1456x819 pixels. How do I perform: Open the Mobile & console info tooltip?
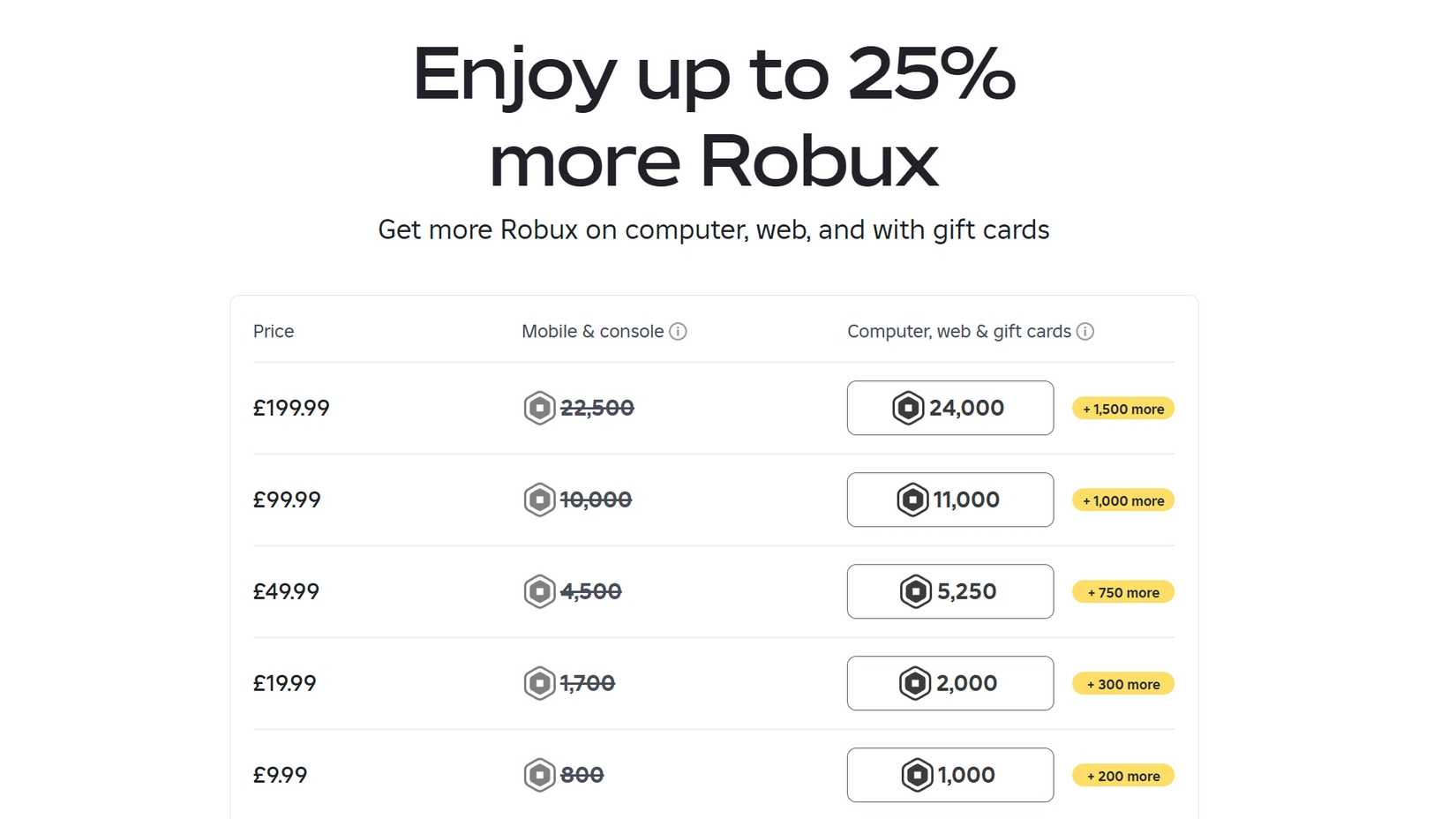pos(677,331)
